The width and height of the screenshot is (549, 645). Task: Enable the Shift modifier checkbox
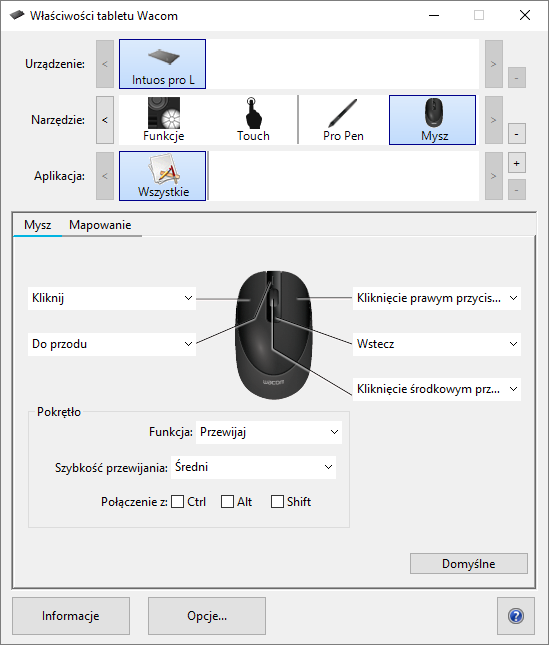[277, 502]
